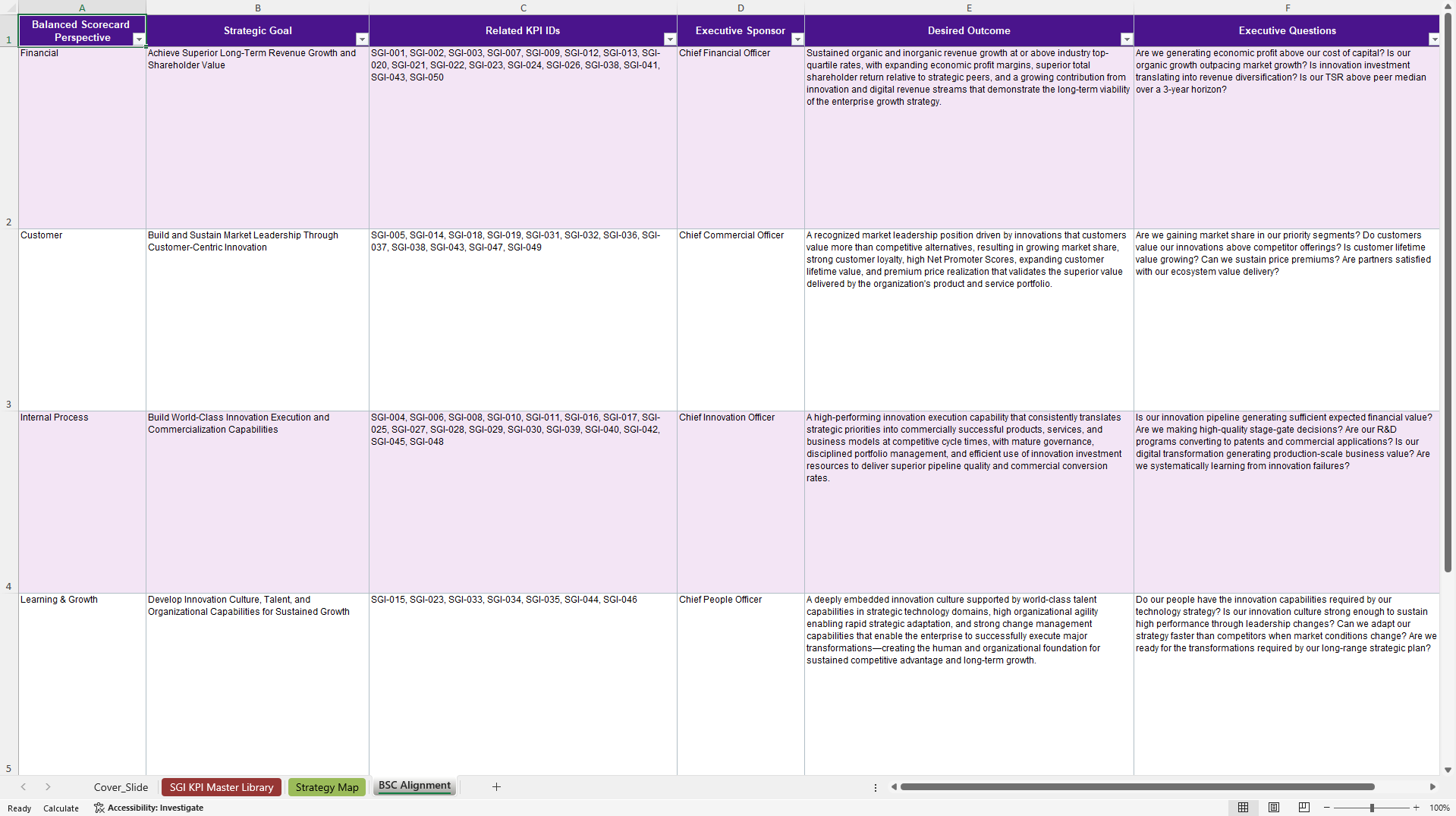Select the Chief Innovation Officer cell
Image resolution: width=1456 pixels, height=816 pixels.
click(x=741, y=503)
